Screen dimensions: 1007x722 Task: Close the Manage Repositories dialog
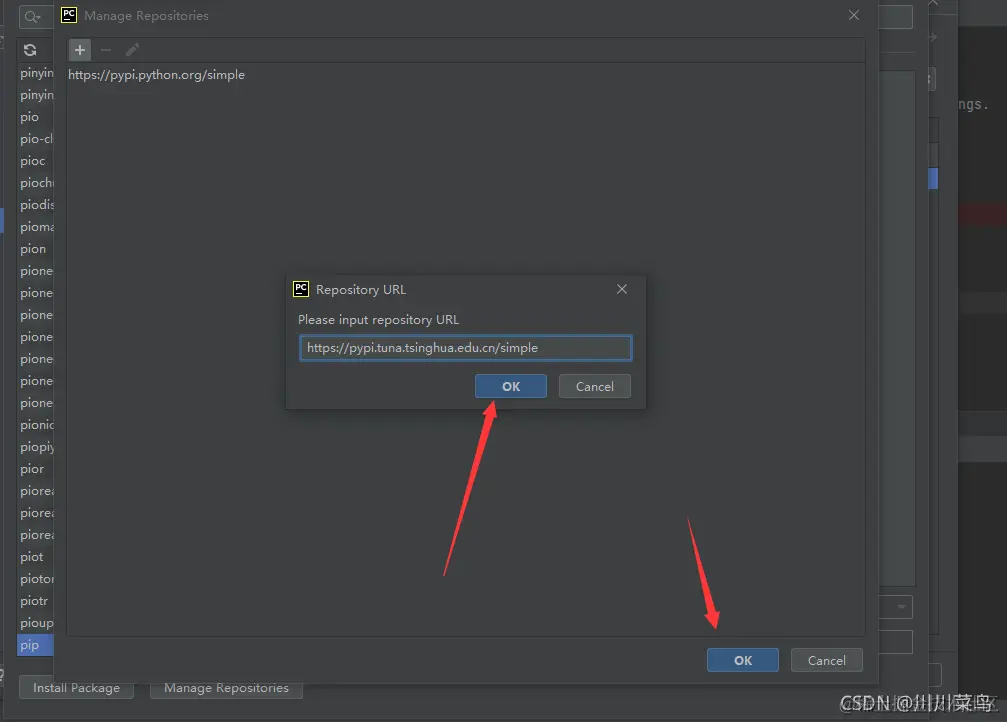tap(854, 15)
